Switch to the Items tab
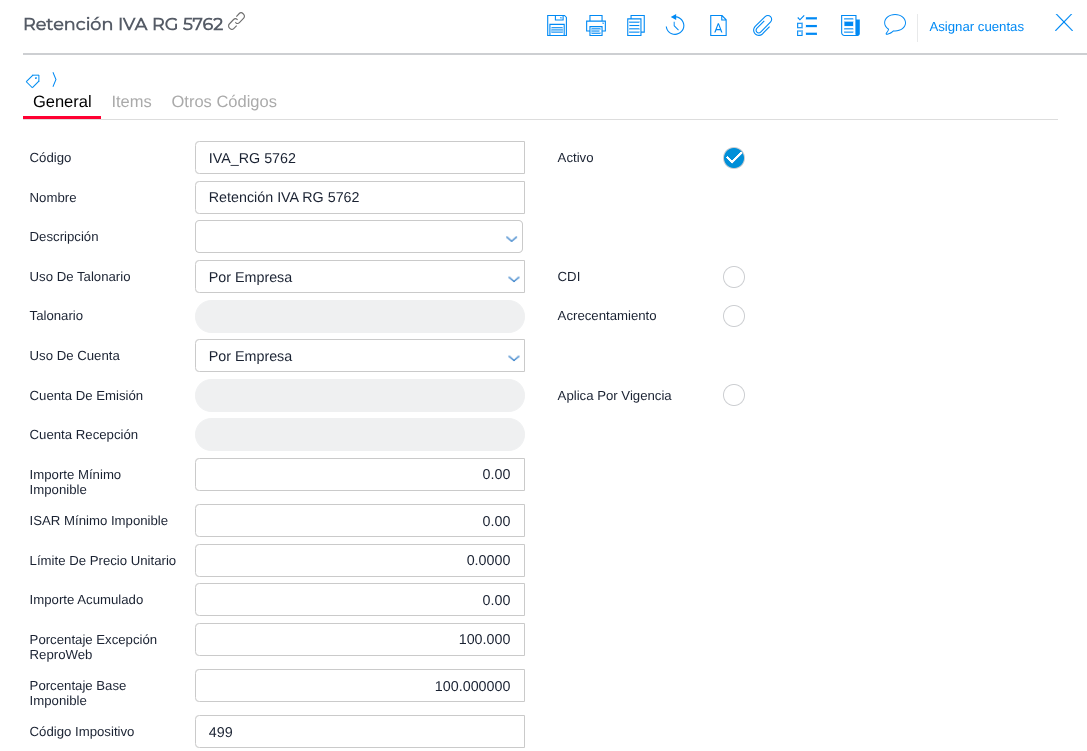Image resolution: width=1087 pixels, height=751 pixels. tap(131, 102)
